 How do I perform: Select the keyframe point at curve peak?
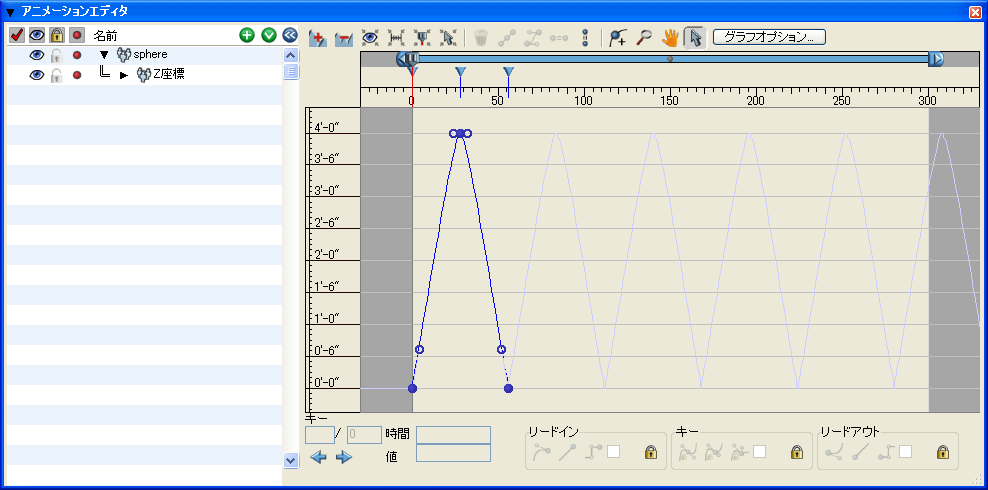[460, 134]
